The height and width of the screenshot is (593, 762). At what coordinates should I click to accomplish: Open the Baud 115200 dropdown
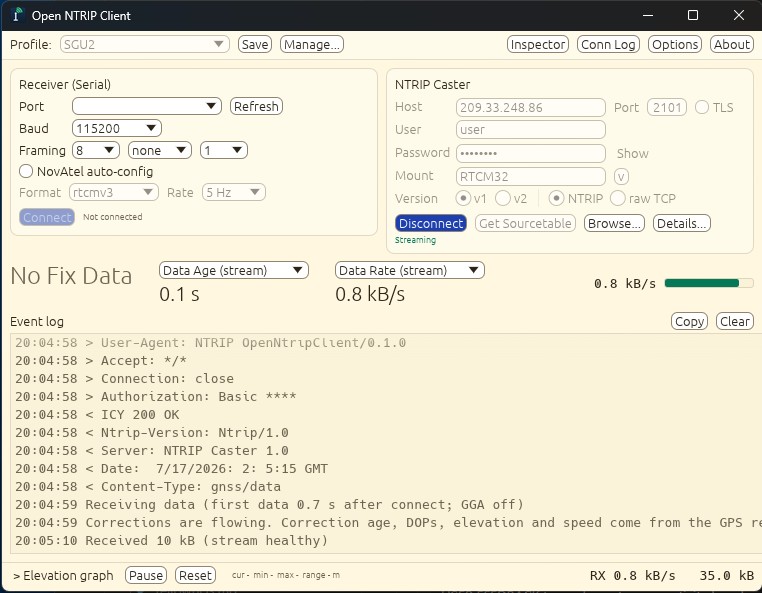tap(117, 128)
